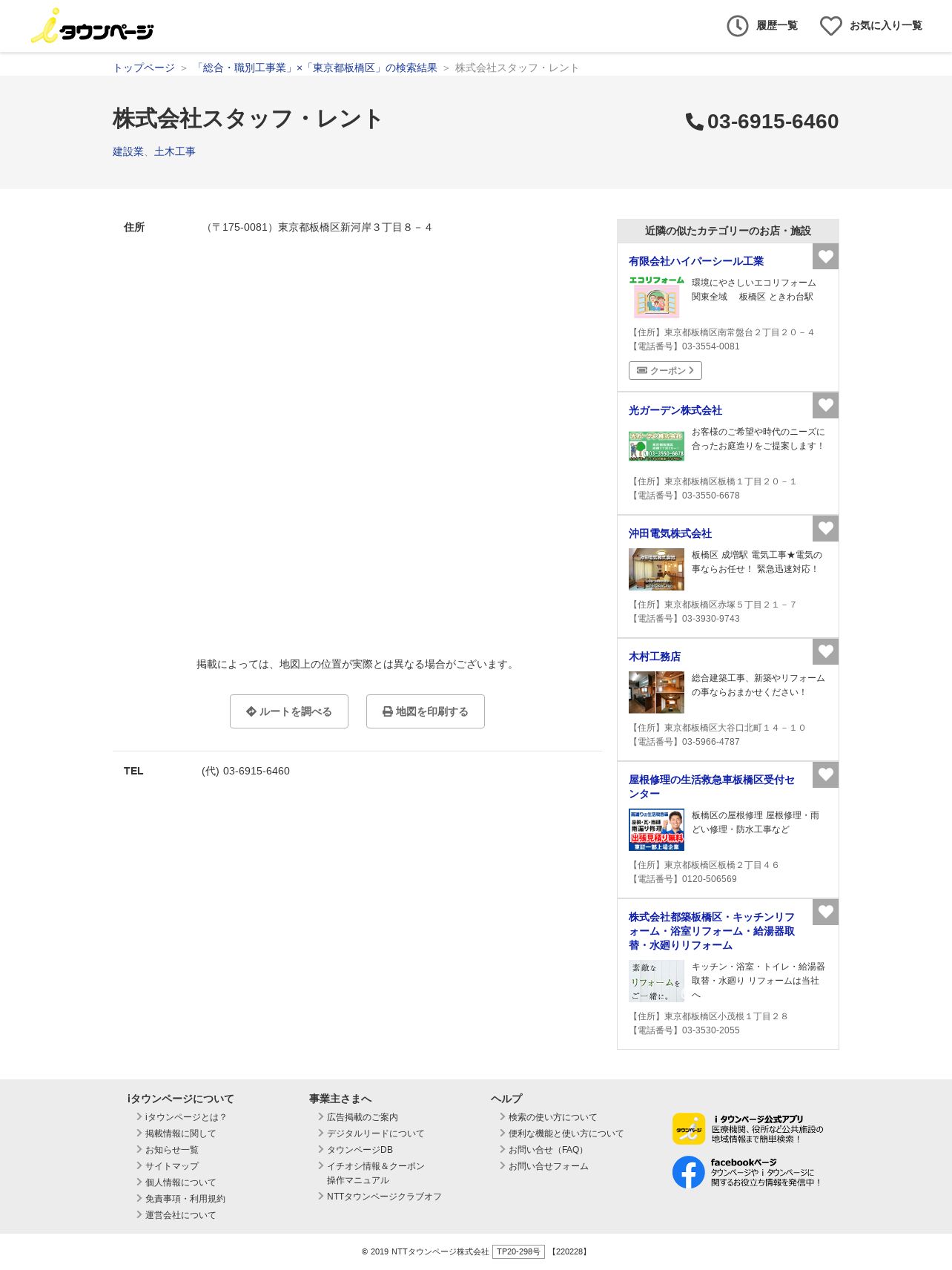Image resolution: width=952 pixels, height=1270 pixels.
Task: Favorite 沖田電気株式会社 with heart
Action: (x=825, y=529)
